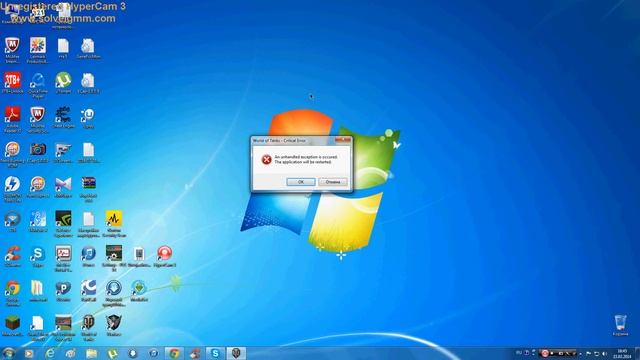
Task: Open the pistol-shaped desktop shortcut
Action: [63, 152]
